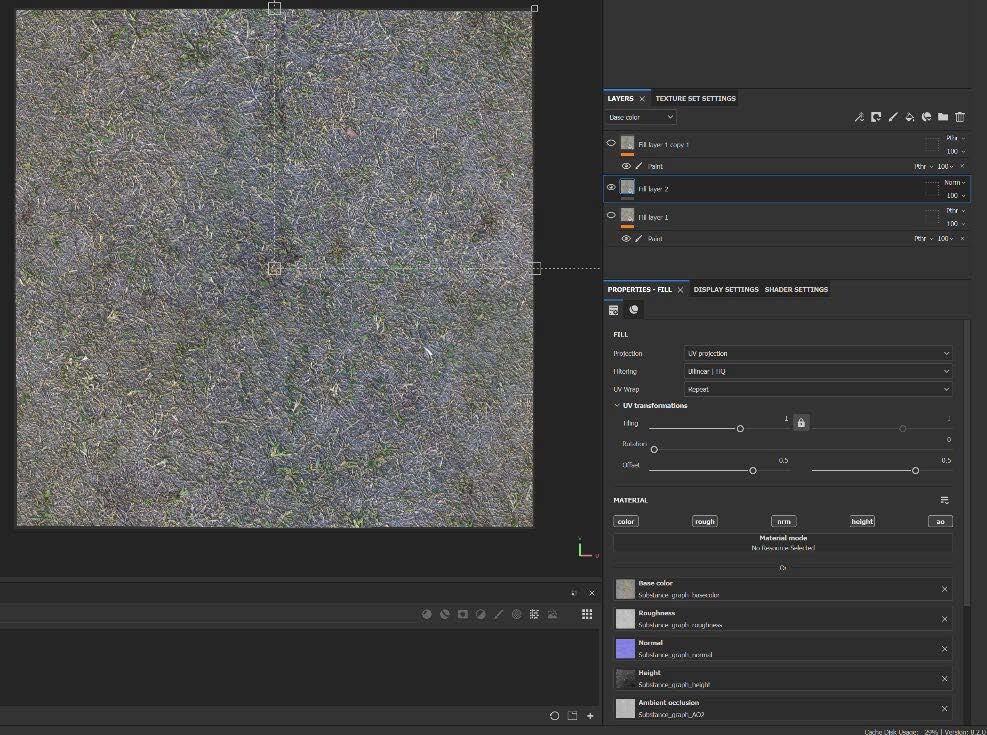Add a new fill layer
Viewport: 987px width, 735px height.
point(910,117)
